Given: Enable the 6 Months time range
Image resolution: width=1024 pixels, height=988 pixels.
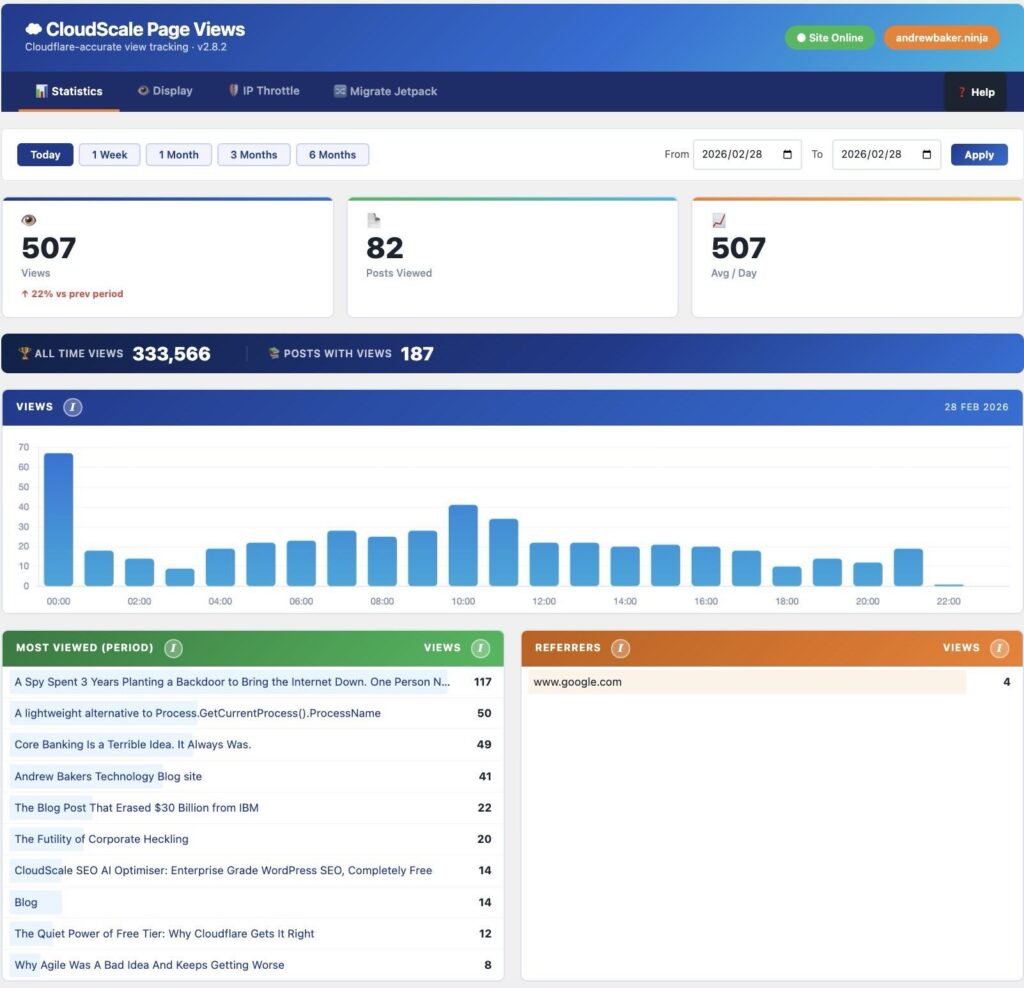Looking at the screenshot, I should tap(332, 154).
